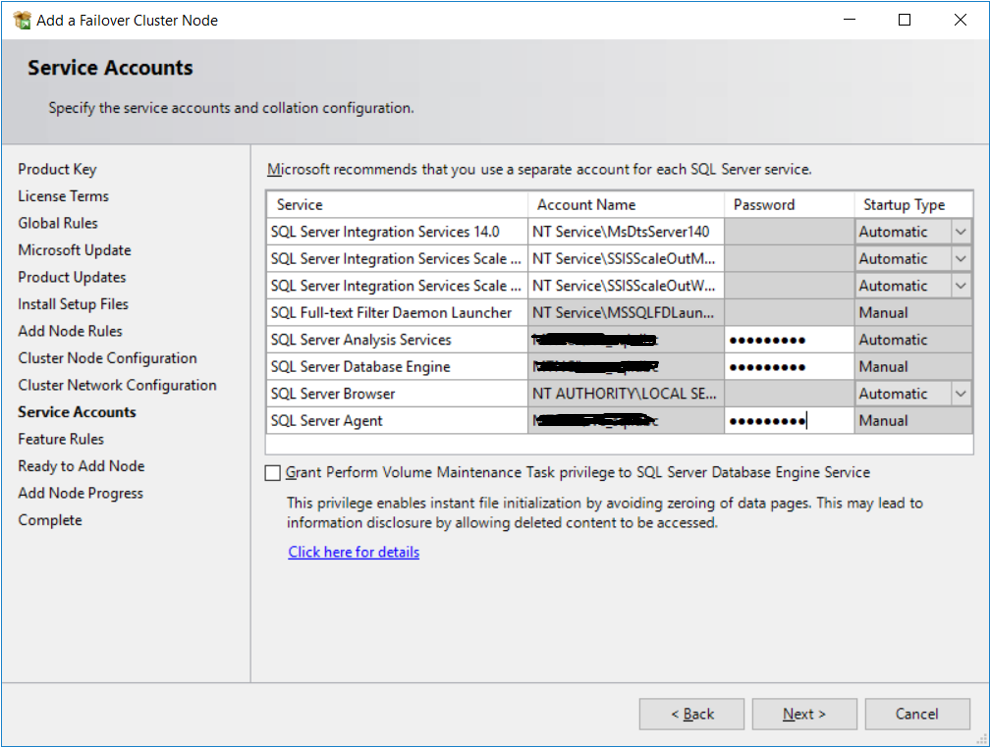Screen dimensions: 993x750
Task: Open Global Rules step in sidebar
Action: point(58,223)
